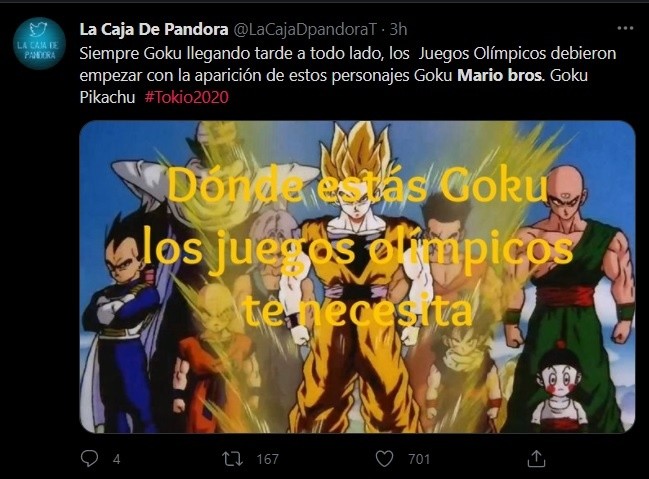The height and width of the screenshot is (479, 649).
Task: View the 701 likes count
Action: click(x=419, y=459)
